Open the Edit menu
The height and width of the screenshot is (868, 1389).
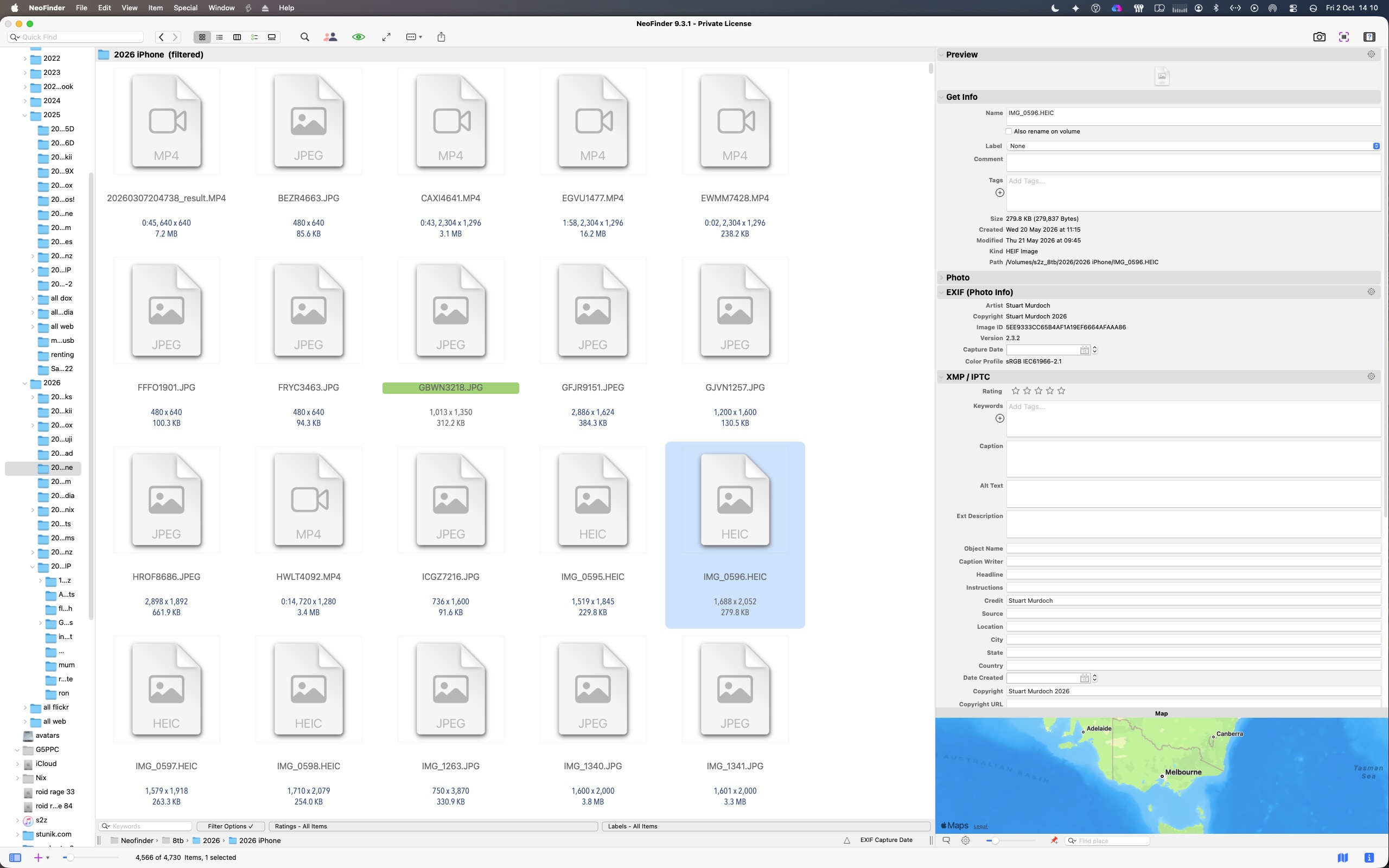tap(105, 8)
